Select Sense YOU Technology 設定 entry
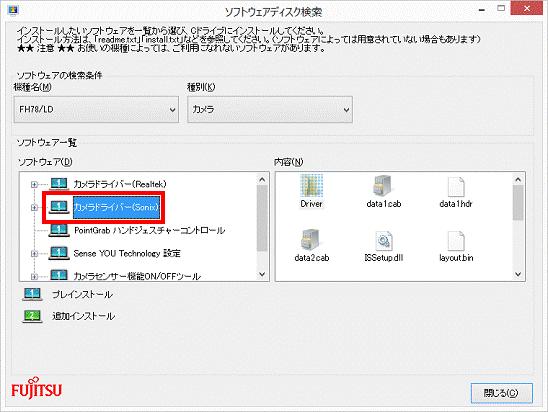Viewport: 548px width, 412px height. [x=127, y=253]
